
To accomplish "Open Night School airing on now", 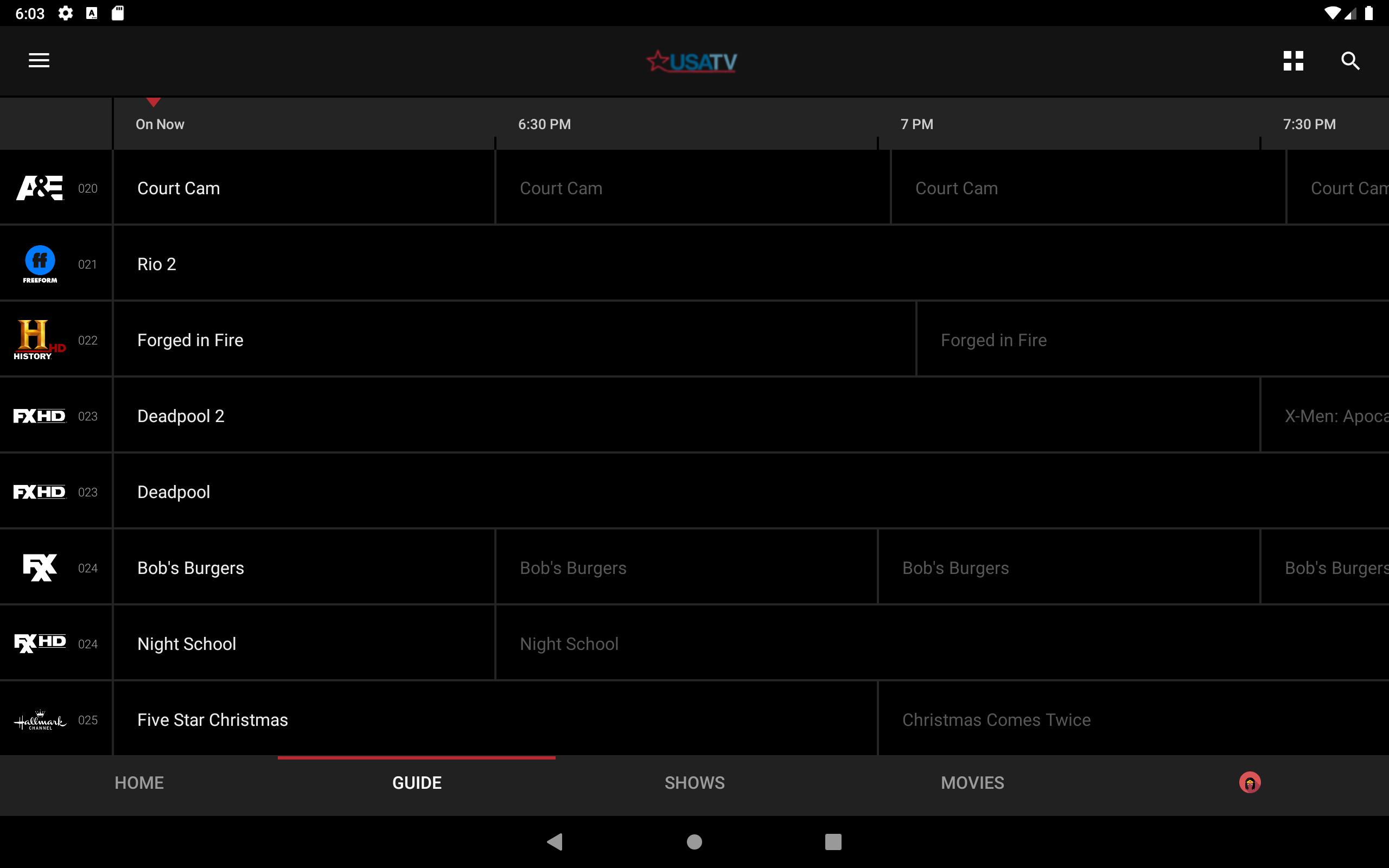I will [304, 643].
